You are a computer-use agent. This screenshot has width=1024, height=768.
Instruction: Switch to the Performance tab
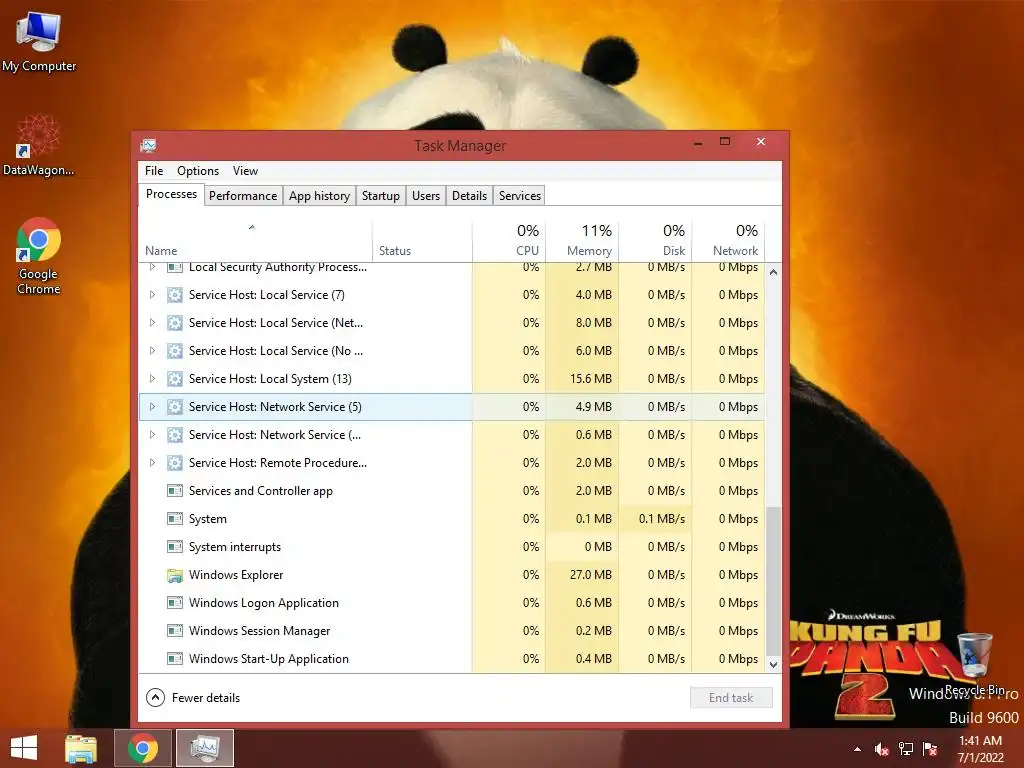[243, 196]
